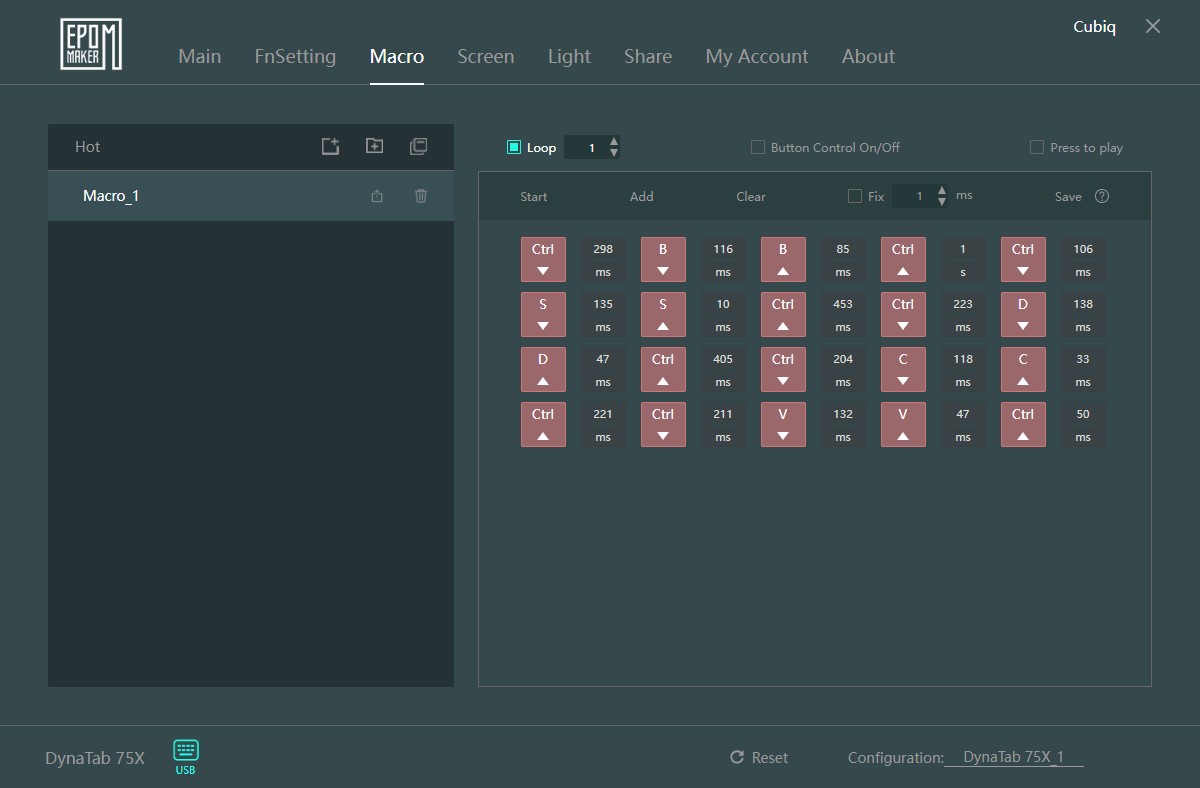Select the B key-down block
Image resolution: width=1200 pixels, height=788 pixels.
click(x=663, y=259)
